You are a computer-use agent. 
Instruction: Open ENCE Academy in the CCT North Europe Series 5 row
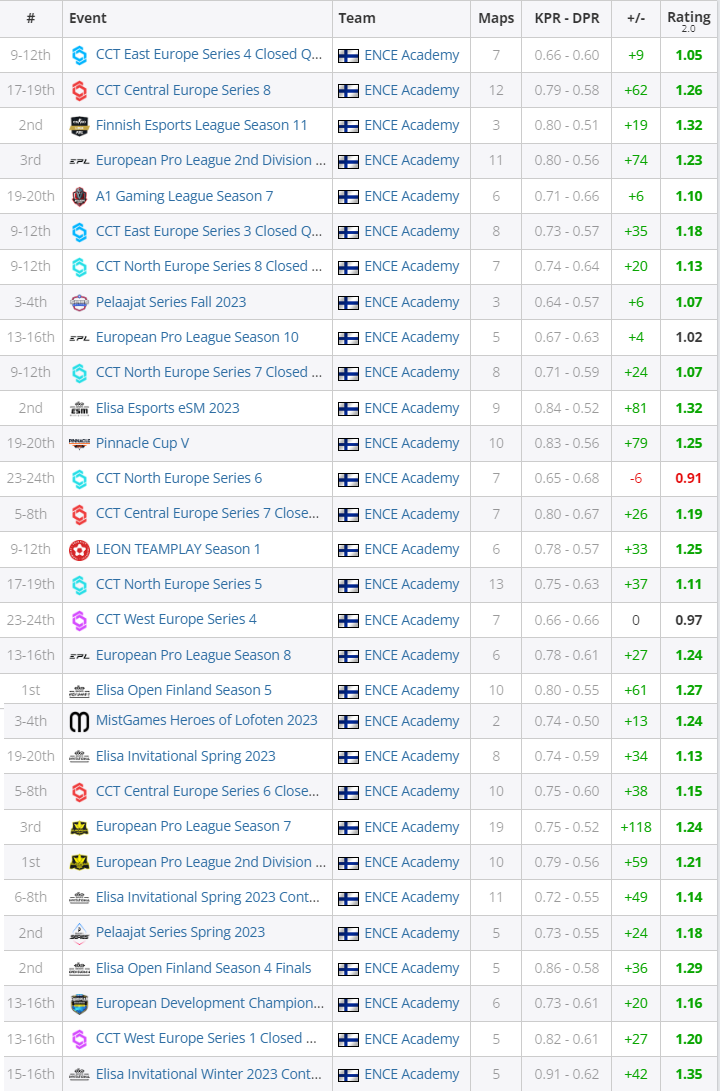pos(412,584)
